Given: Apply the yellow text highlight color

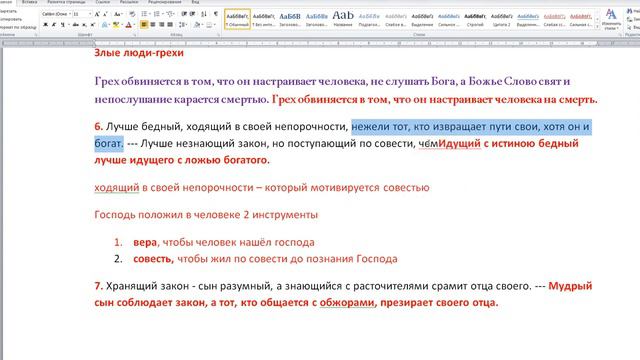Looking at the screenshot, I should (x=116, y=25).
